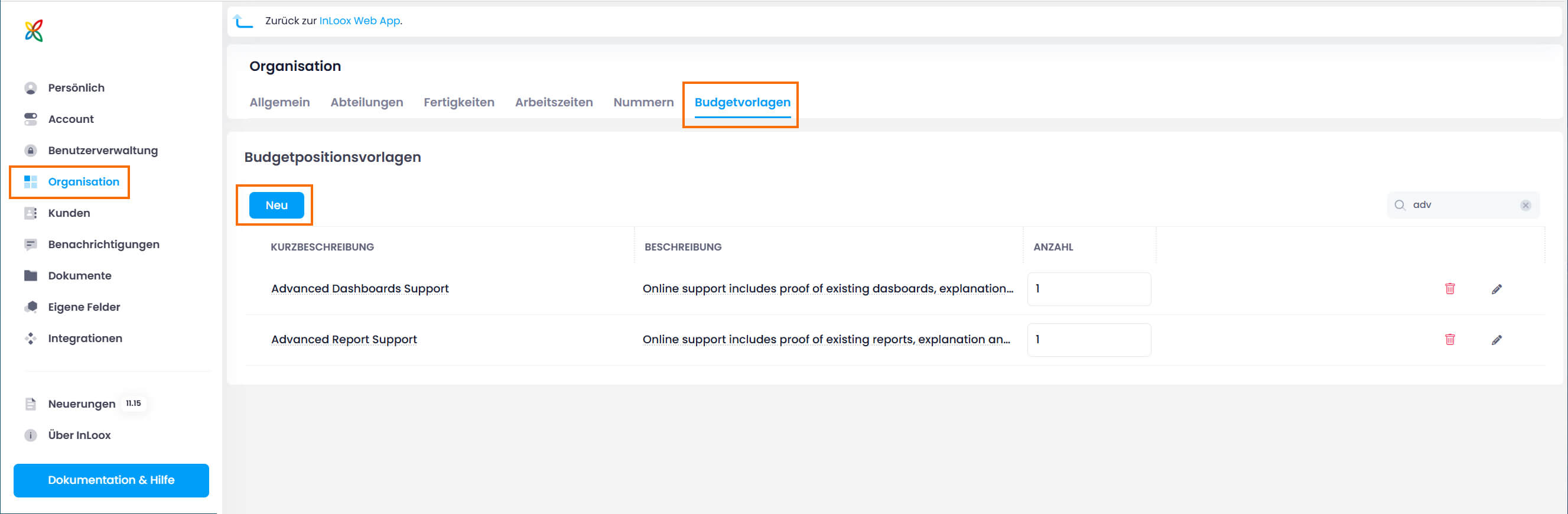1568x514 pixels.
Task: Switch to the Allgemein tab
Action: point(279,102)
